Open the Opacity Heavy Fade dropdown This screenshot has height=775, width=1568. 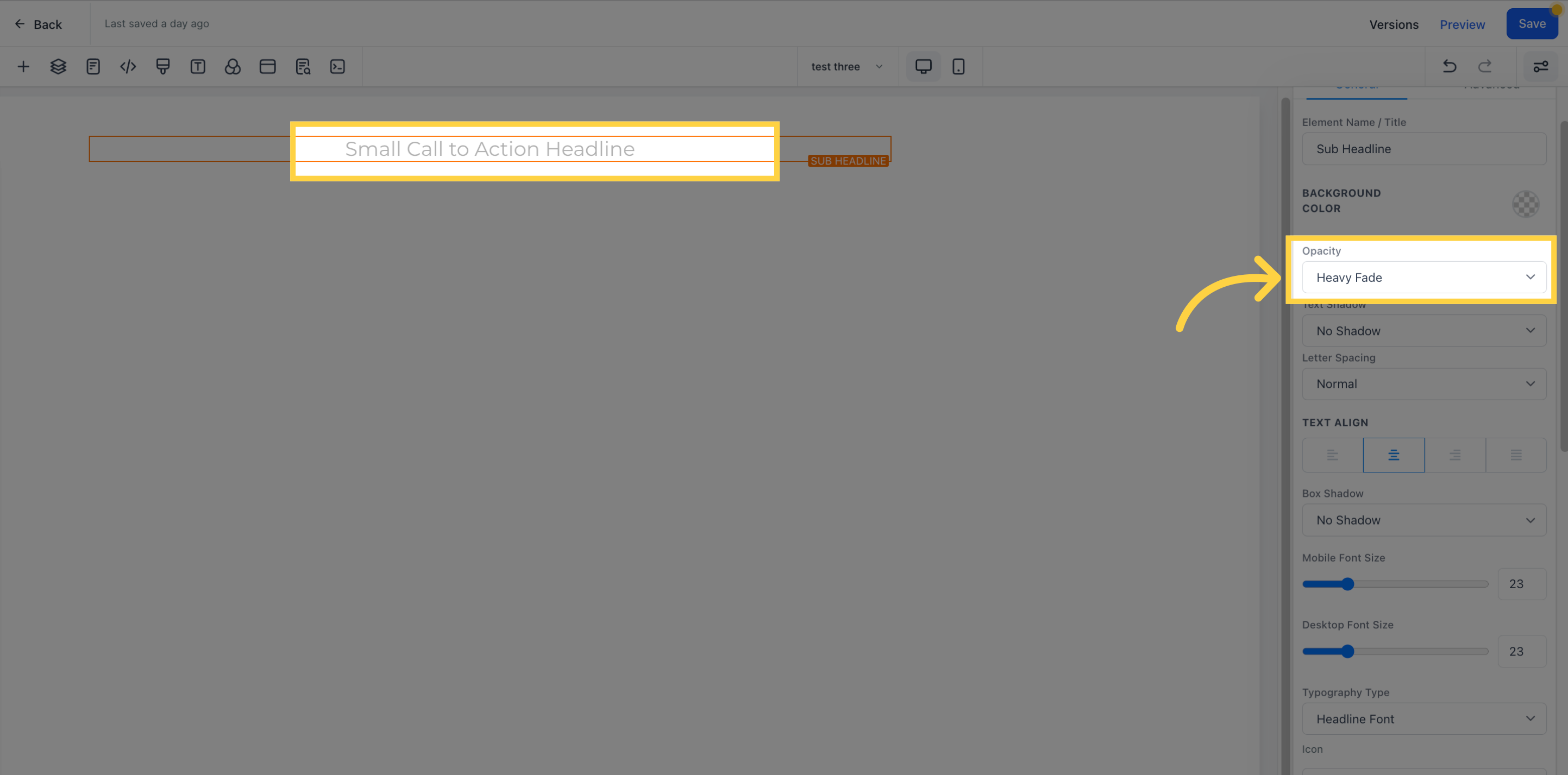click(x=1423, y=278)
